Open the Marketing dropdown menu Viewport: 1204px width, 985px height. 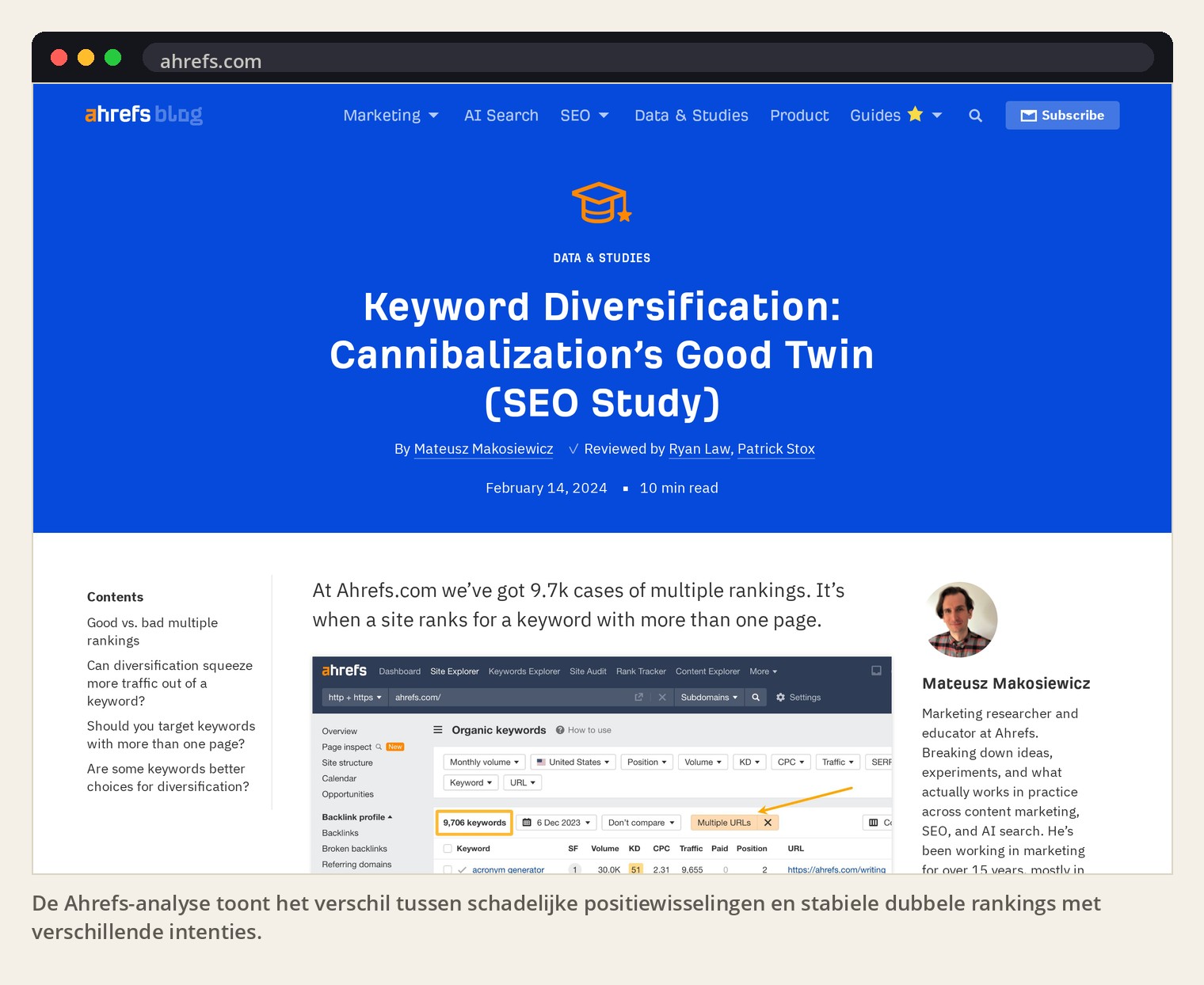click(391, 116)
